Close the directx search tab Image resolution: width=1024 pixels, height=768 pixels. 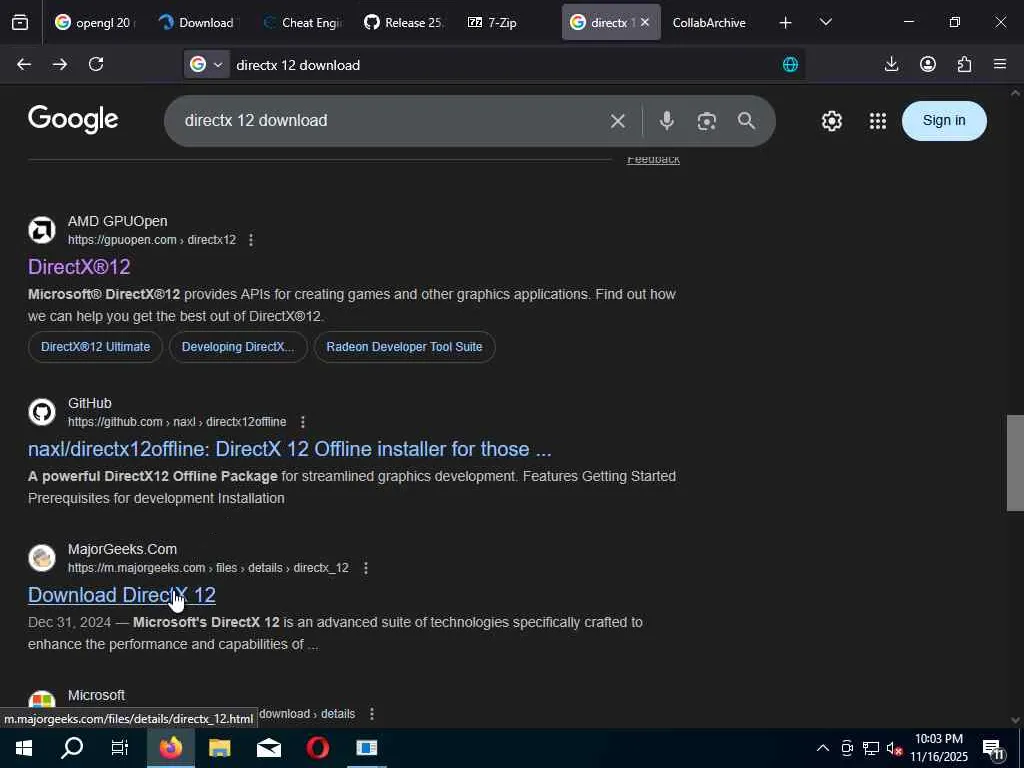[645, 22]
